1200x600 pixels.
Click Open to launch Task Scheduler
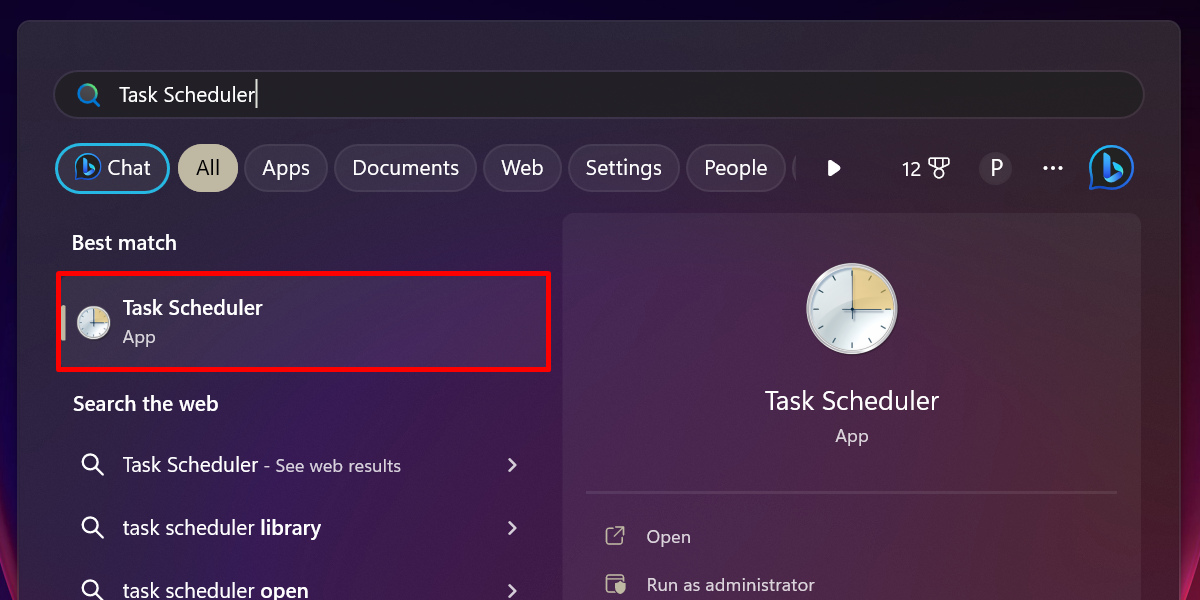(668, 536)
